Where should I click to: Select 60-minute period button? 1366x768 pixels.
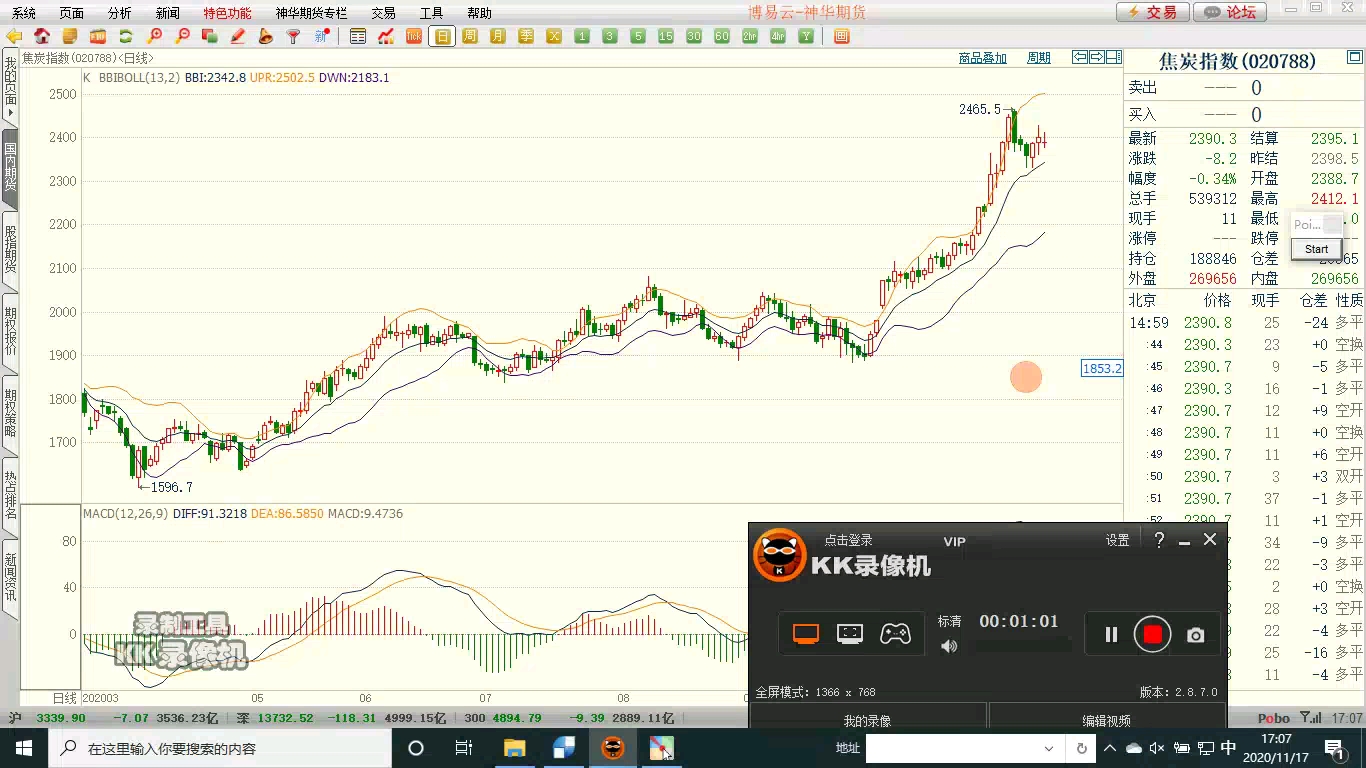[722, 36]
